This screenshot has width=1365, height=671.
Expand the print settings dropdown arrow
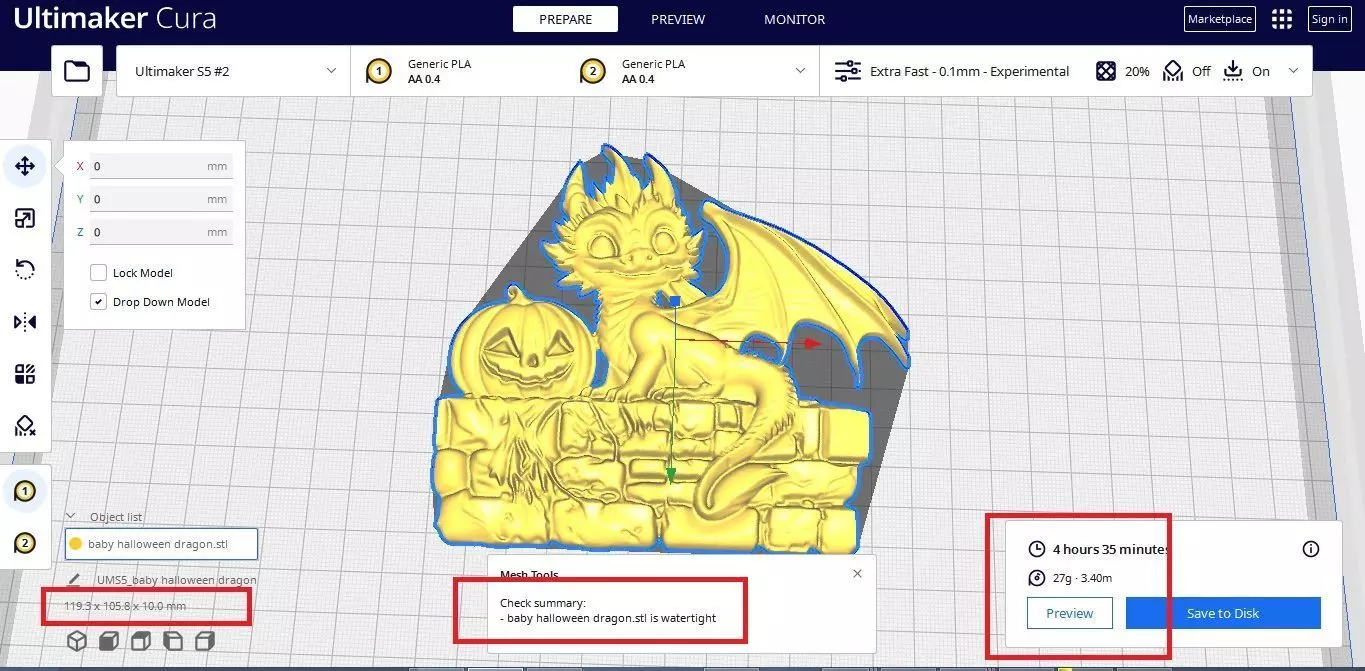coord(1293,71)
